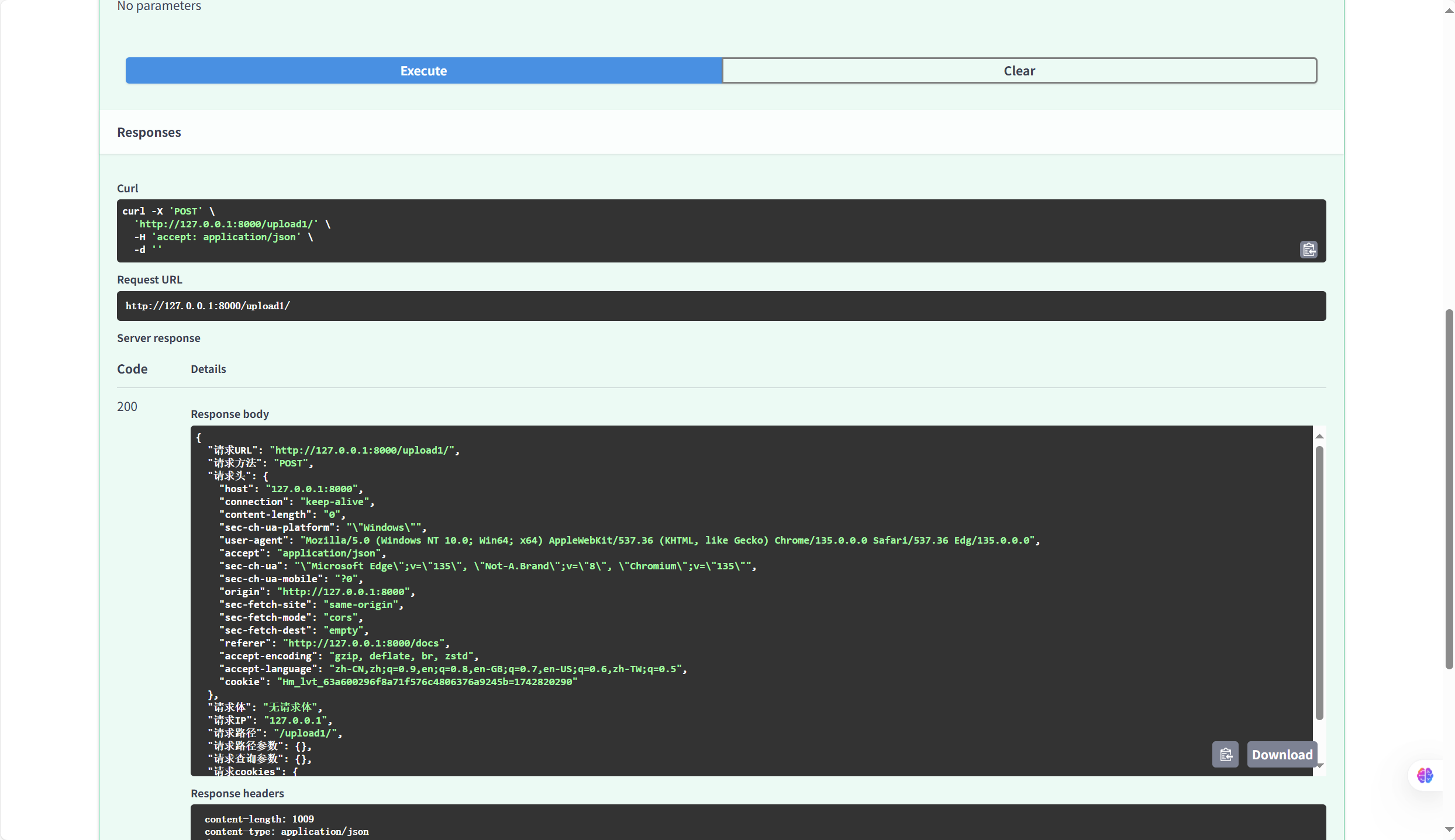
Task: Click the "请求路径参数" line
Action: (x=260, y=746)
